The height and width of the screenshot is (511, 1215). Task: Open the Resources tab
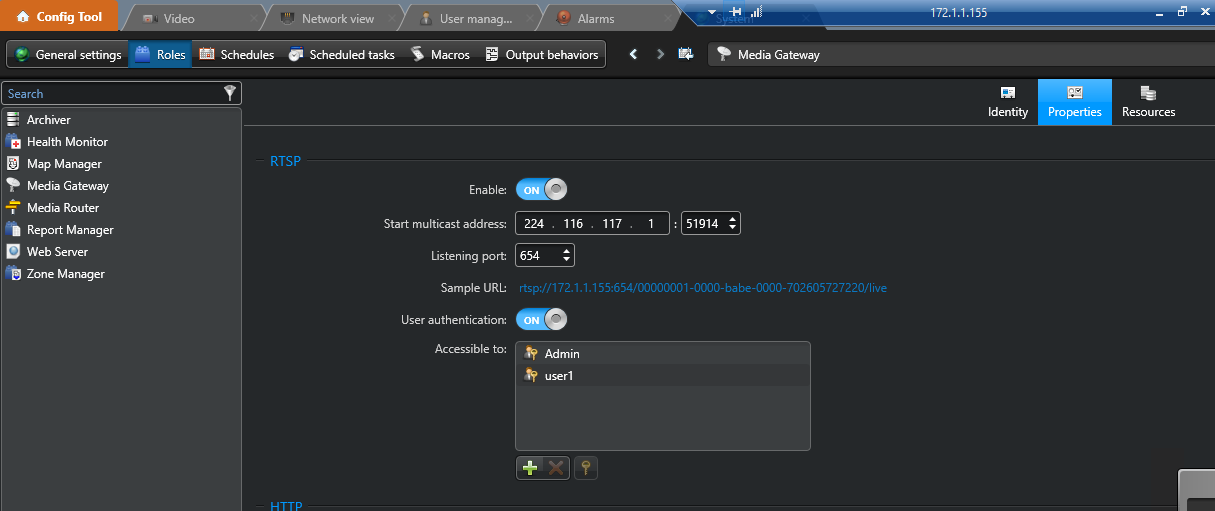pos(1148,102)
